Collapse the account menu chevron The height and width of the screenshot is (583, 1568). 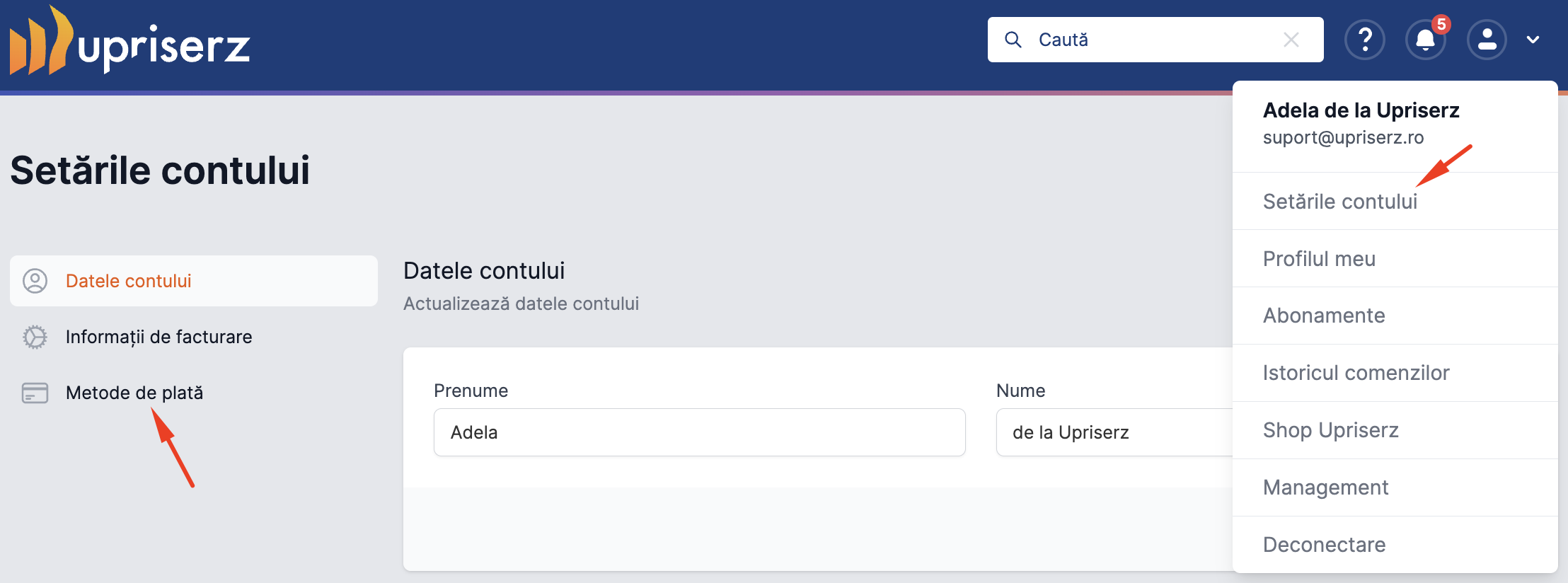(x=1533, y=40)
